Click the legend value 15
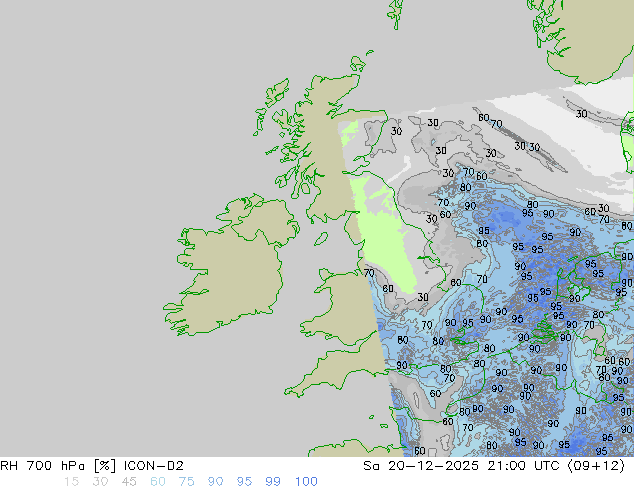This screenshot has height=490, width=634. point(71,482)
